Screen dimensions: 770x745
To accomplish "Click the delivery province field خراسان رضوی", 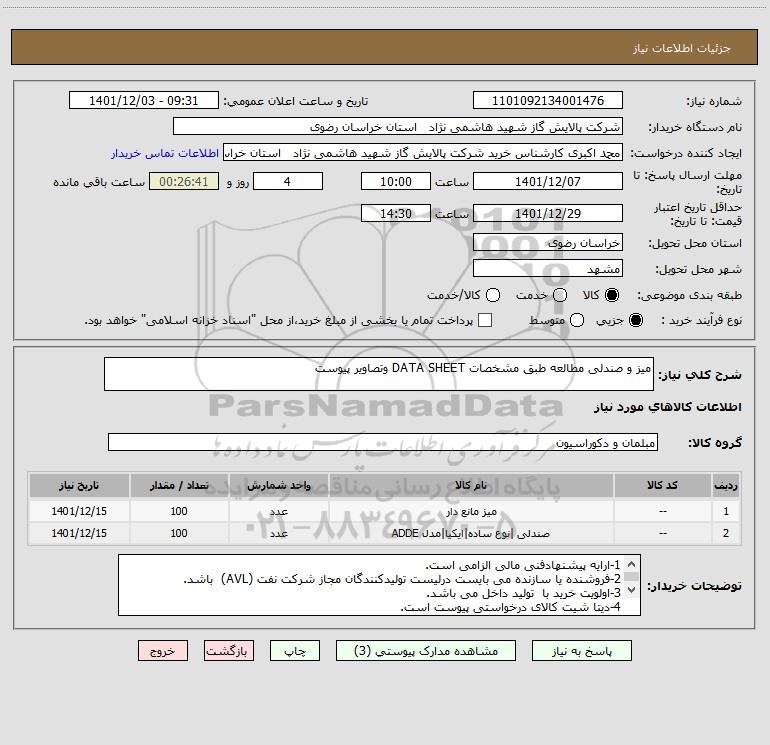I will (548, 242).
